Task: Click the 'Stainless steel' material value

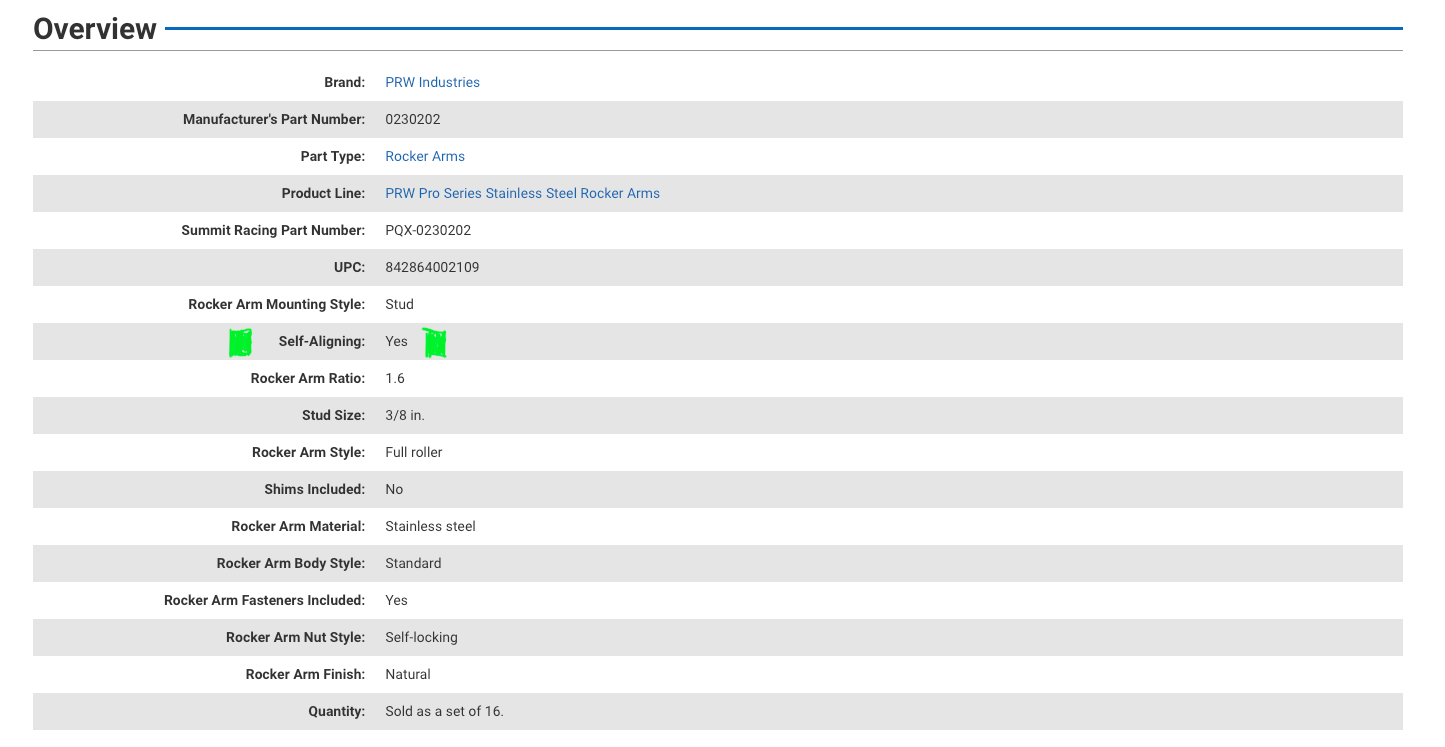Action: [430, 526]
